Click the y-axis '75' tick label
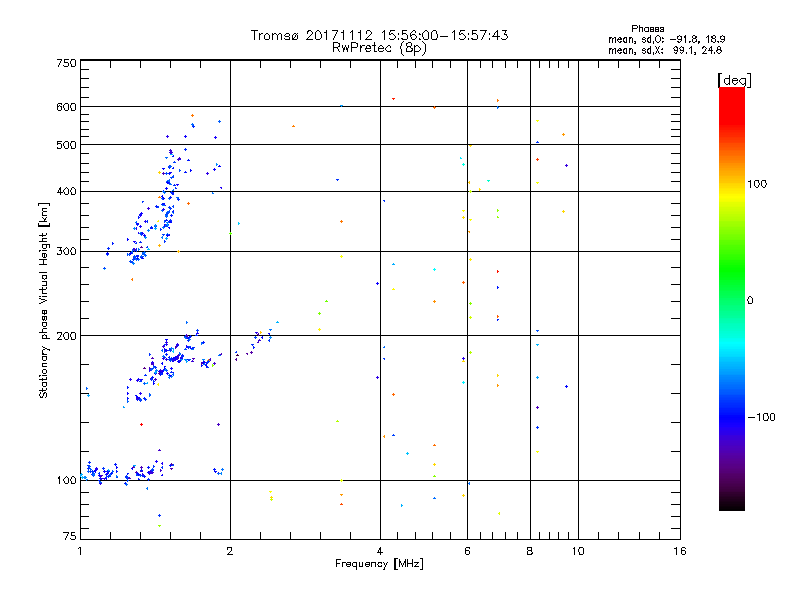Image resolution: width=800 pixels, height=600 pixels. click(x=70, y=536)
